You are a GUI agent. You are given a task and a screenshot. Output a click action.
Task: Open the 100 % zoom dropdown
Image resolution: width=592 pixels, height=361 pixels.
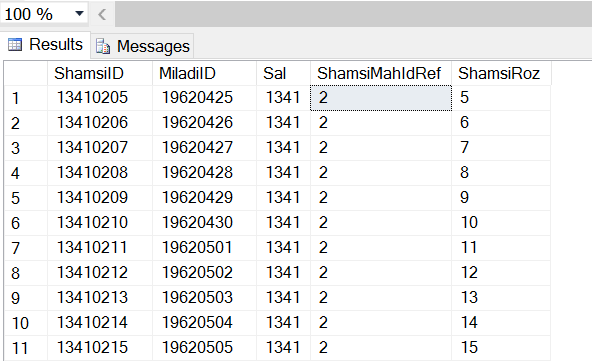pyautogui.click(x=79, y=14)
